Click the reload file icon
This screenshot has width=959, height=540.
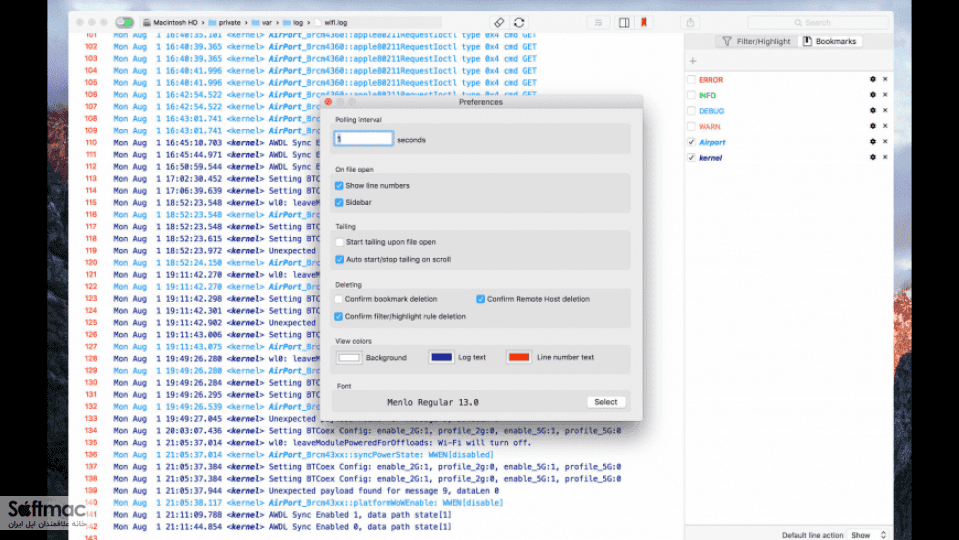pos(519,23)
